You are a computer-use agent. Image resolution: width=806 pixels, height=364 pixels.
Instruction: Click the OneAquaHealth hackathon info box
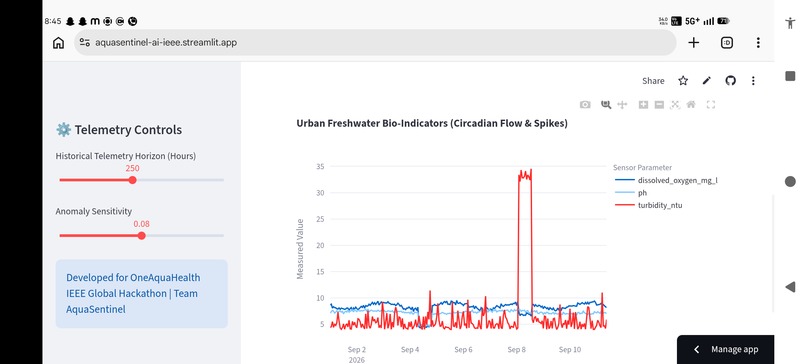coord(141,294)
